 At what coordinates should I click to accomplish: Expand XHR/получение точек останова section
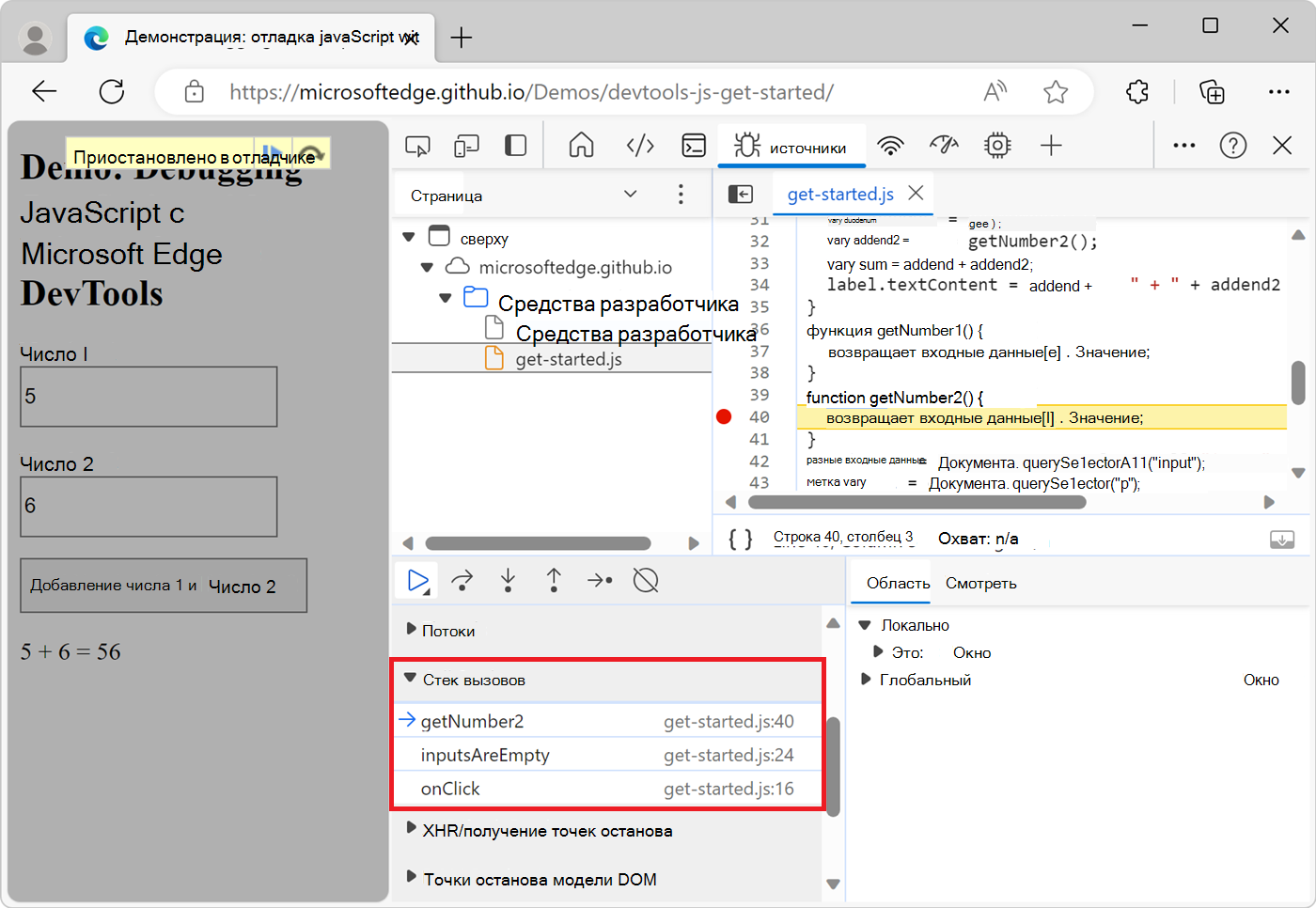(411, 829)
